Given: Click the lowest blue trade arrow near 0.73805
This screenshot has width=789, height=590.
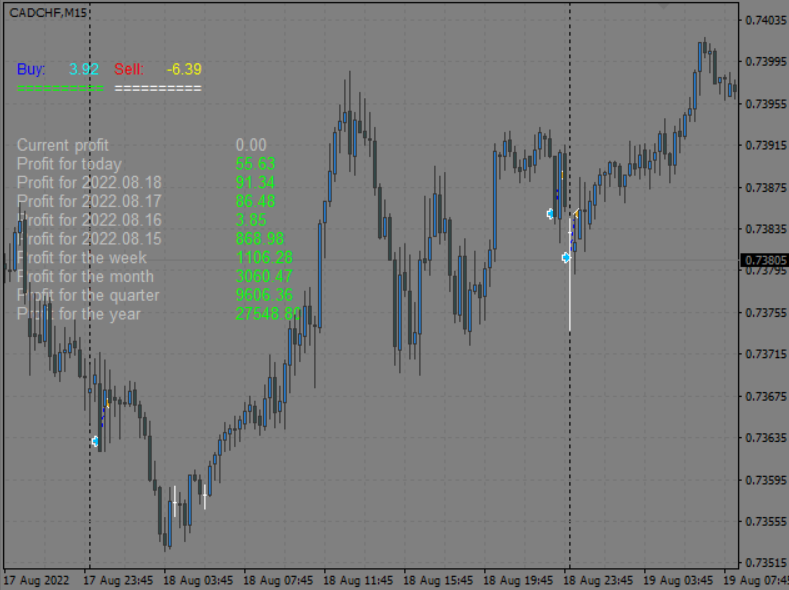Looking at the screenshot, I should click(566, 257).
